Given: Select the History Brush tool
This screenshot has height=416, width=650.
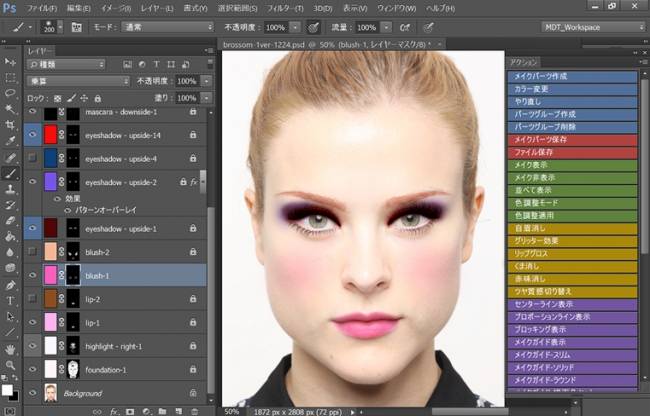Looking at the screenshot, I should [x=10, y=205].
